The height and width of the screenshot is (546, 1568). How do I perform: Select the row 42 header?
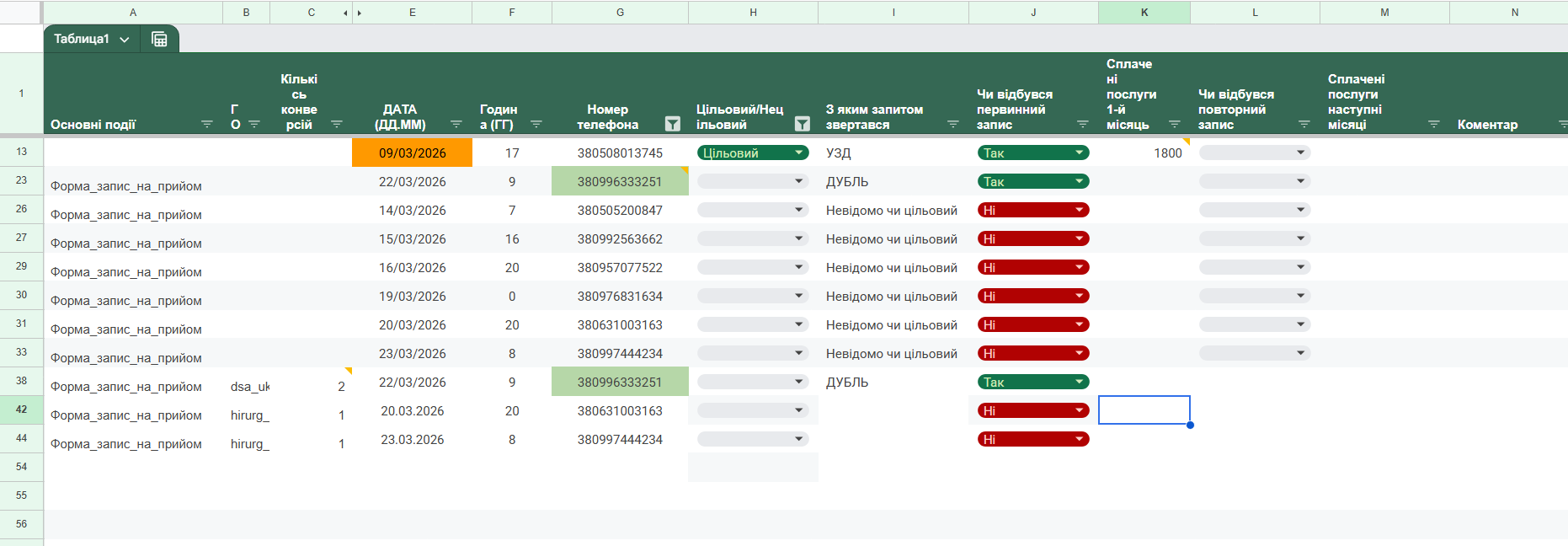(21, 409)
